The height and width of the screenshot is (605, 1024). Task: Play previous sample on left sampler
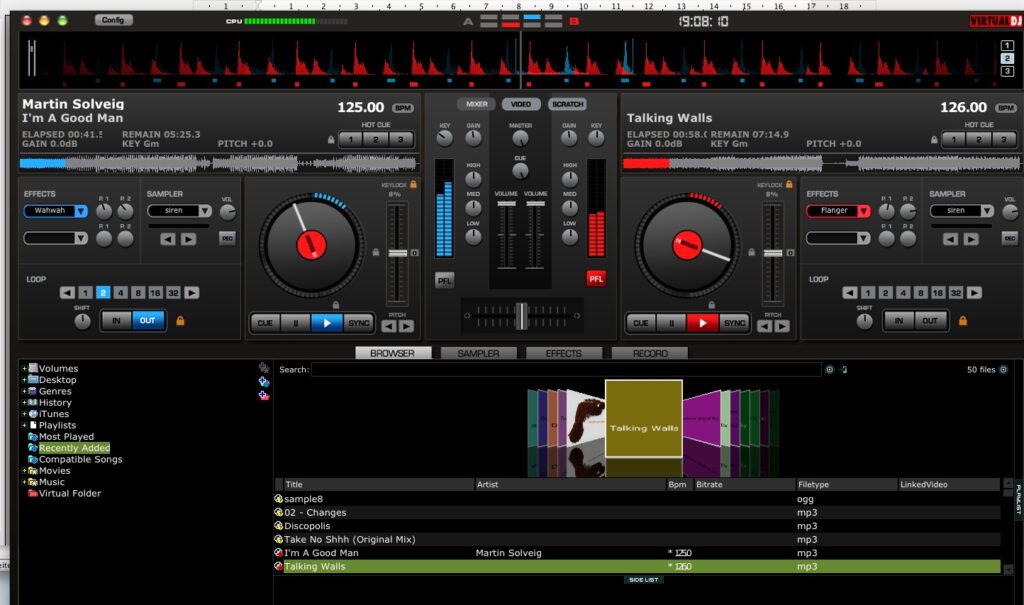(167, 239)
